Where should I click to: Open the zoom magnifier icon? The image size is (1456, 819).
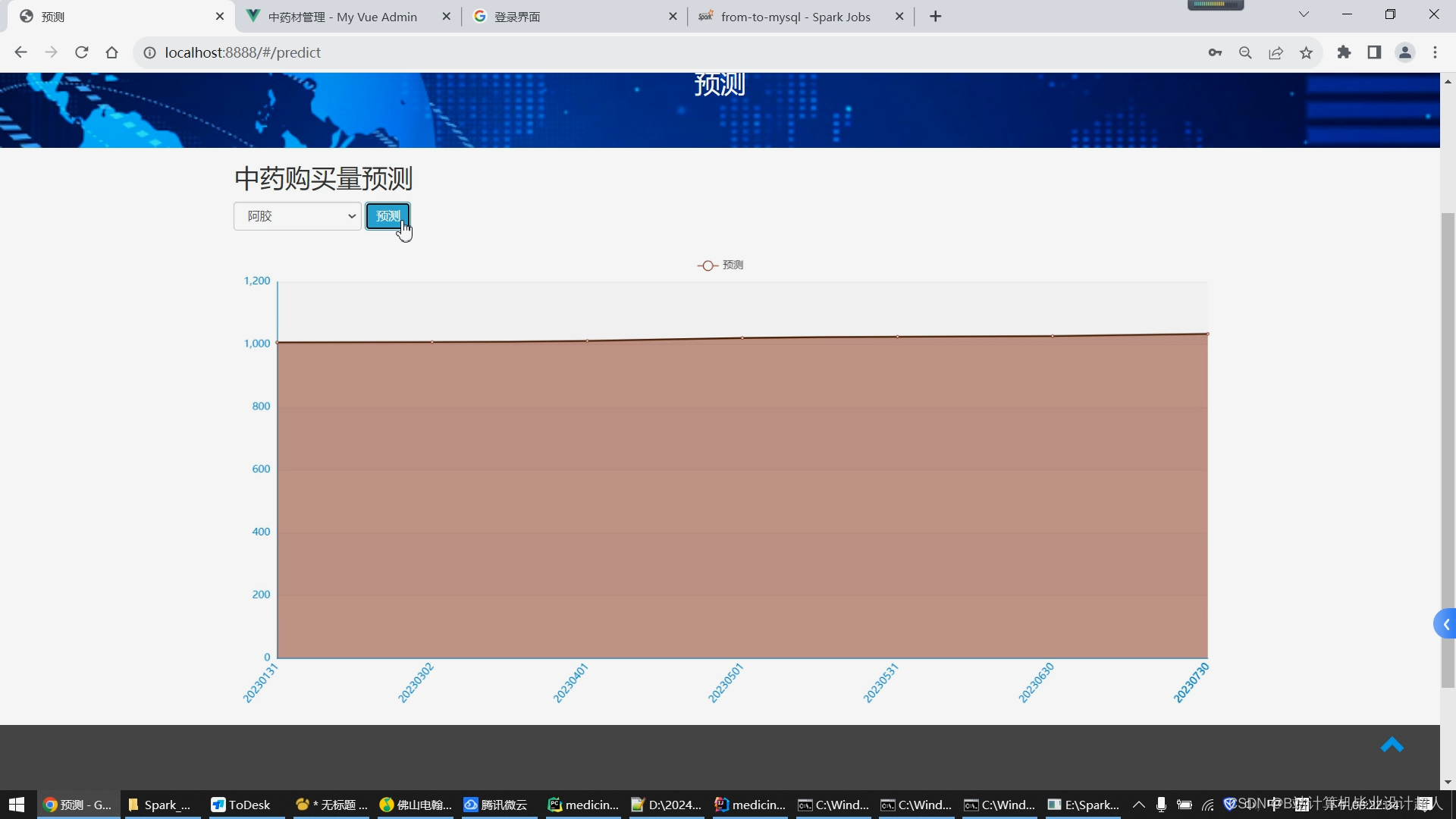click(1245, 52)
